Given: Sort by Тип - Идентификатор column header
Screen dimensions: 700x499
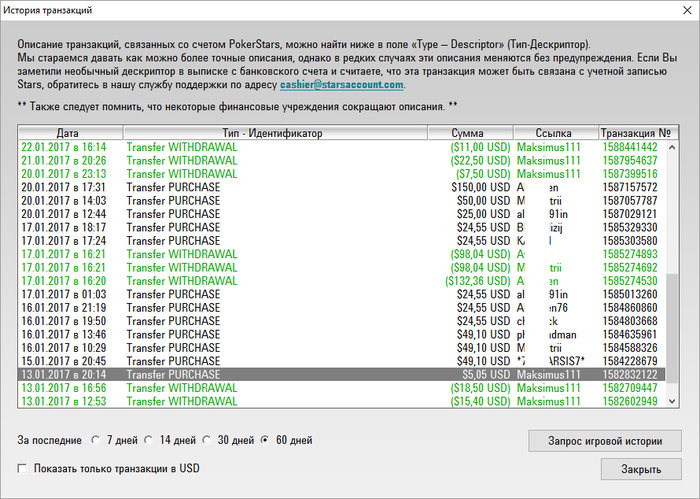Looking at the screenshot, I should [275, 133].
